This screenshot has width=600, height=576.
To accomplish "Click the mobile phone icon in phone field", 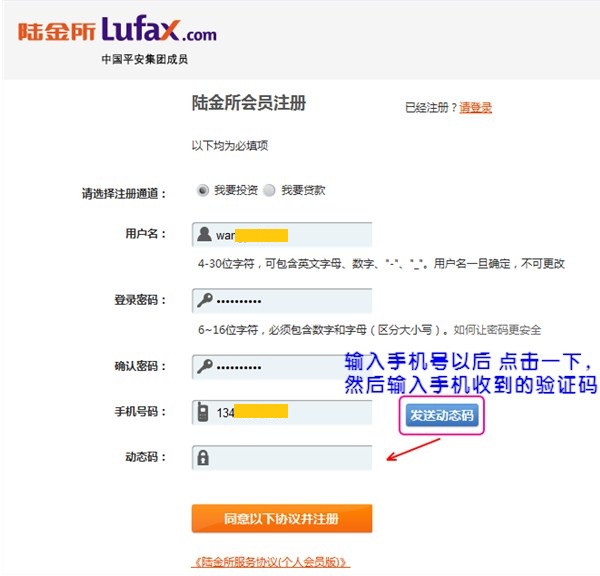I will (203, 412).
